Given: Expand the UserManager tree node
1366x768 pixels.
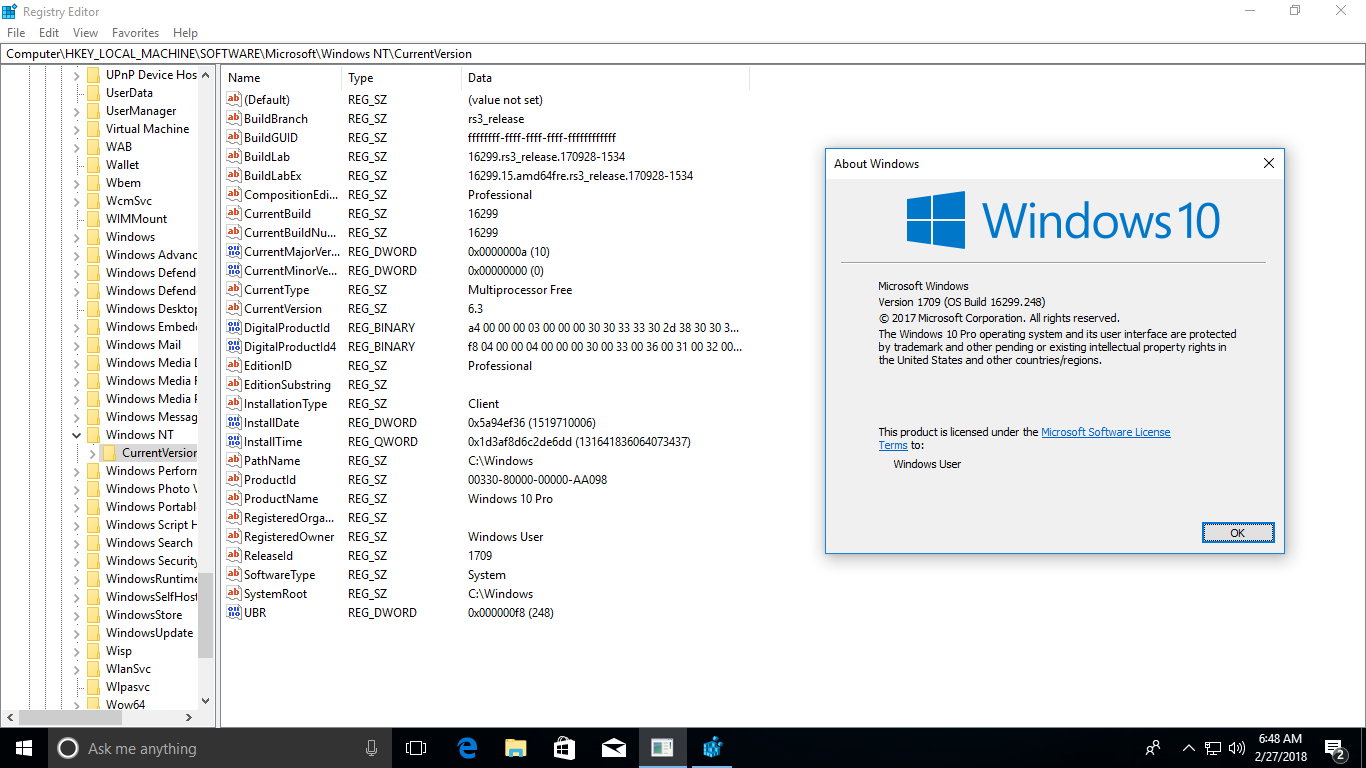Looking at the screenshot, I should pos(77,111).
